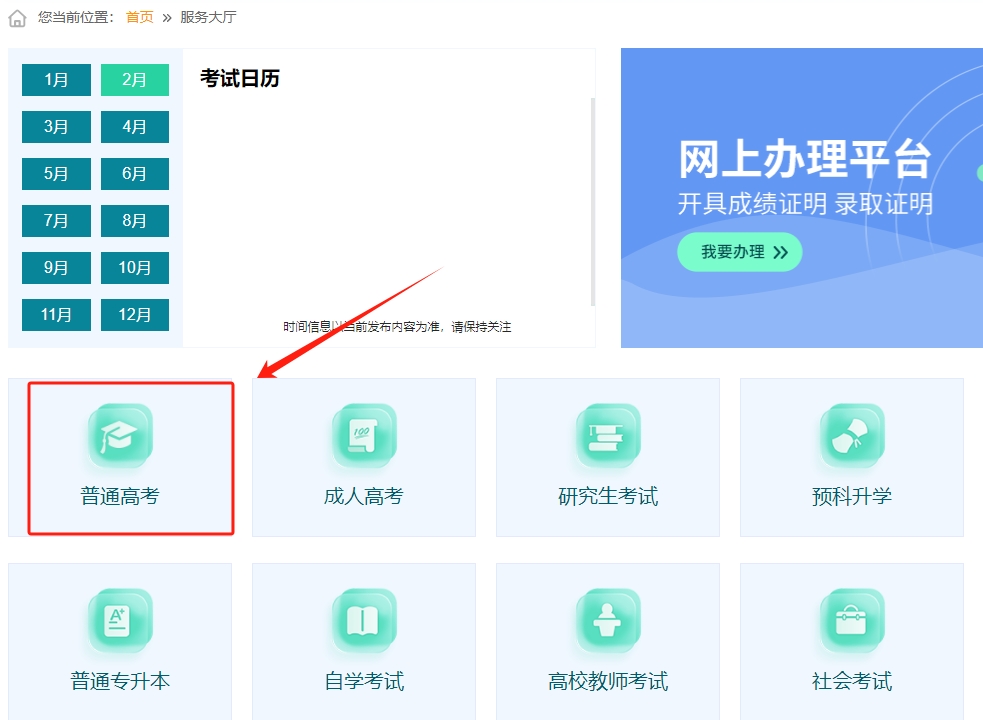Open the 普通高考 text label
Image resolution: width=983 pixels, height=720 pixels.
pyautogui.click(x=120, y=496)
